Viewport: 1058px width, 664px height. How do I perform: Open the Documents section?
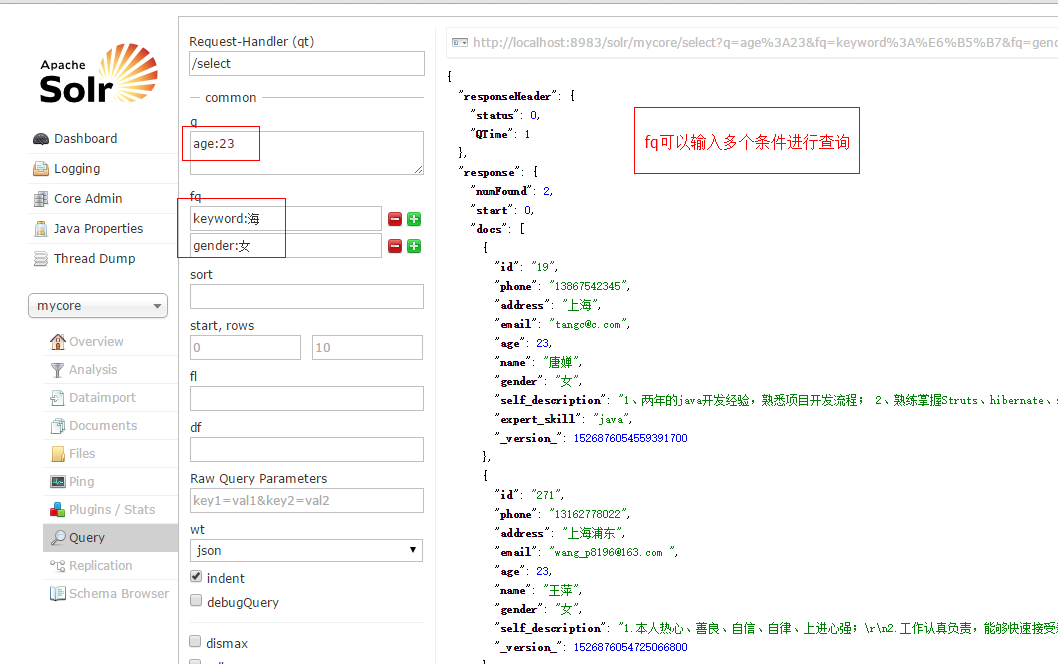pyautogui.click(x=103, y=426)
